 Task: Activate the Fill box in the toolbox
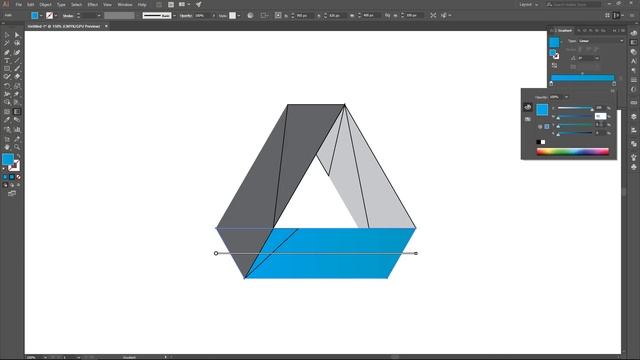8,159
